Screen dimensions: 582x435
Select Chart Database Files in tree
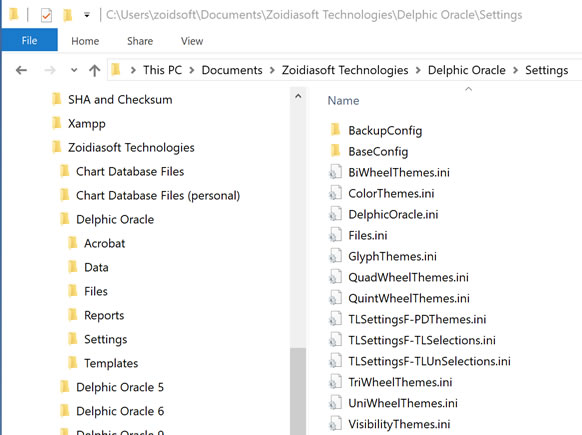click(x=130, y=171)
